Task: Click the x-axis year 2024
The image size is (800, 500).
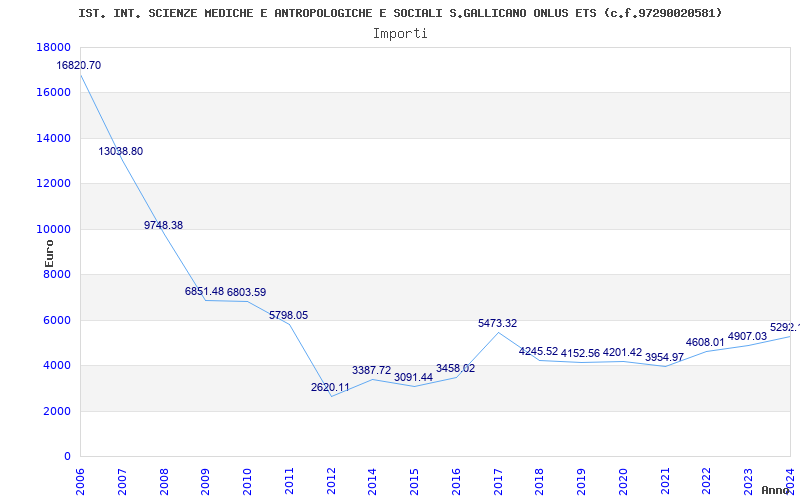Action: [x=790, y=481]
